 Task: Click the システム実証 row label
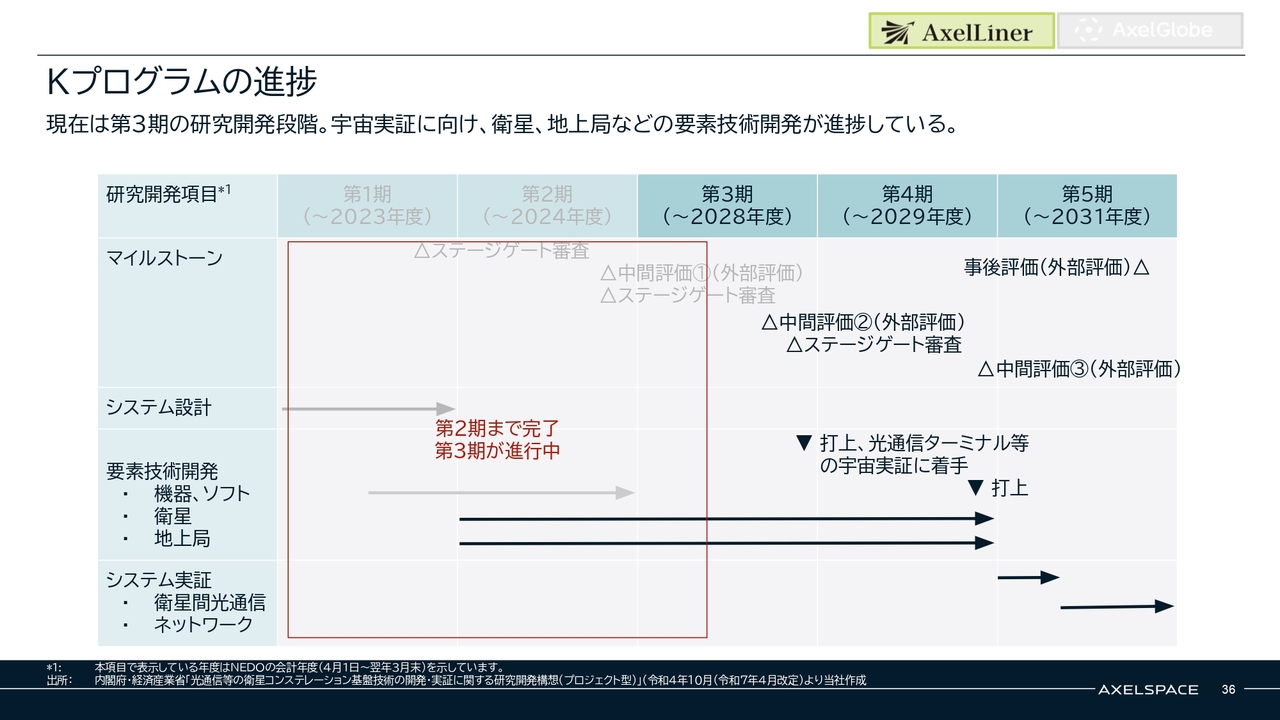[158, 580]
